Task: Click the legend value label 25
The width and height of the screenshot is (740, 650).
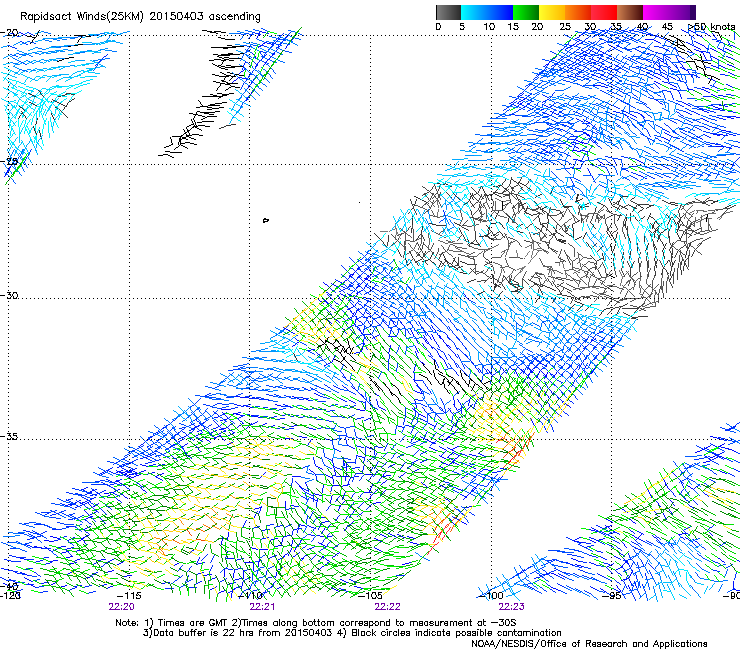Action: 565,27
